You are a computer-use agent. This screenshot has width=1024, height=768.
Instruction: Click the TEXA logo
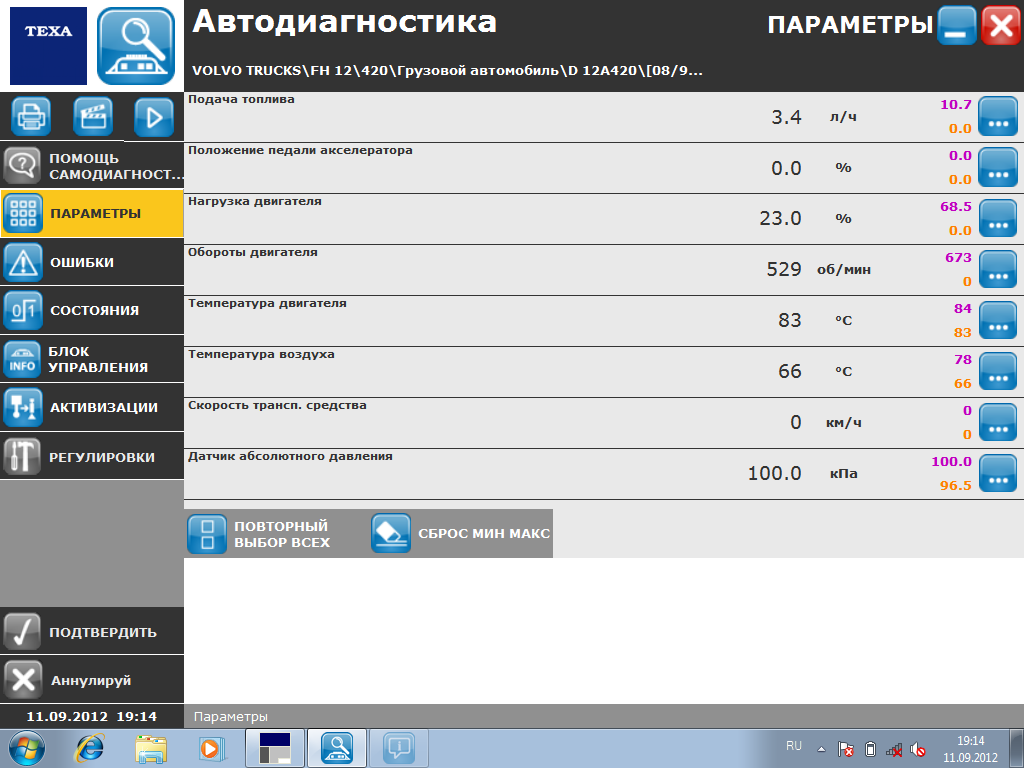tap(48, 46)
